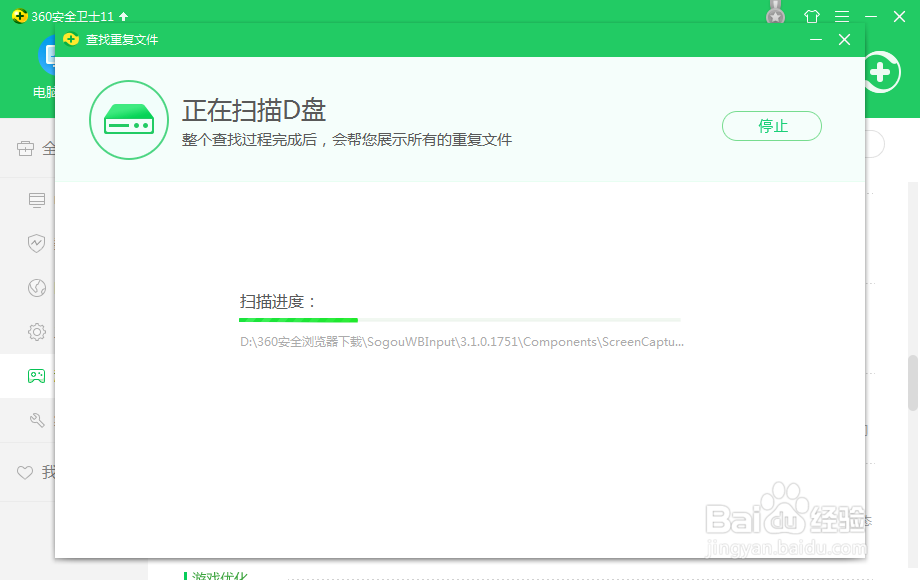Open the briefcase 全部工具 icon at sidebar top

(25, 147)
